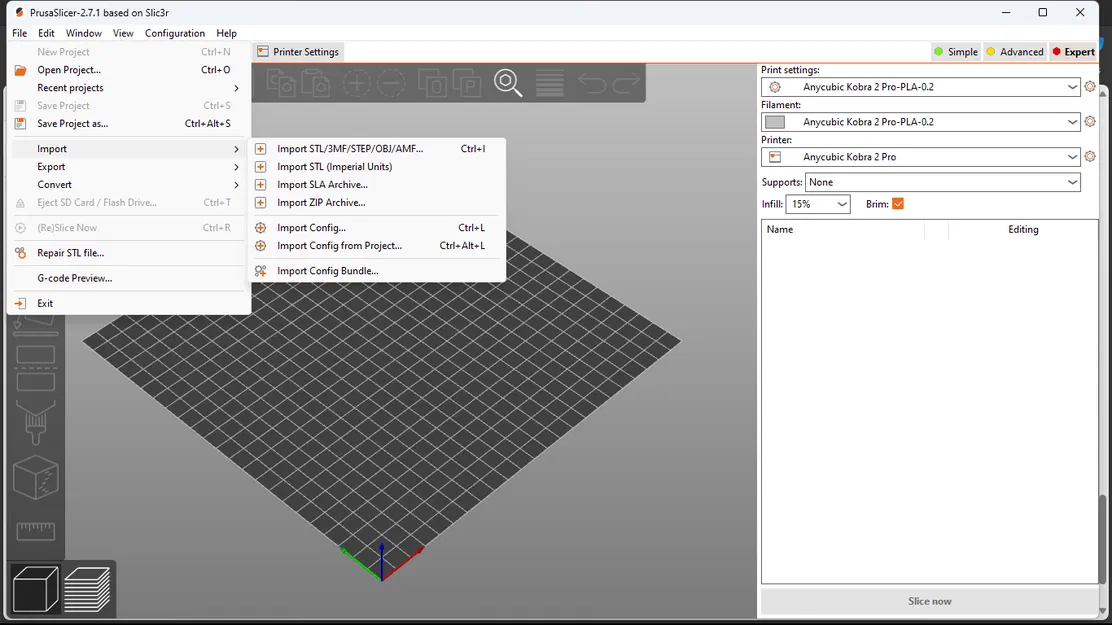
Task: Open the Filament preset dropdown
Action: [x=921, y=121]
